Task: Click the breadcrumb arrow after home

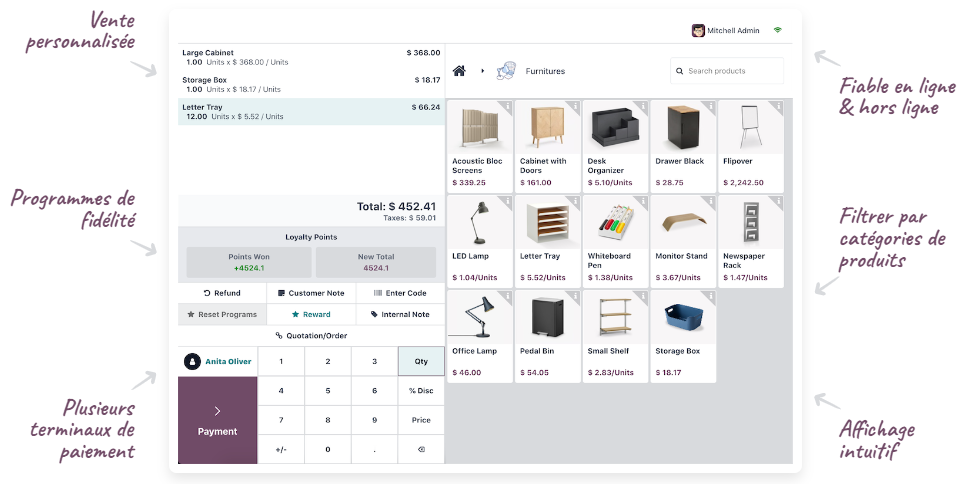Action: pos(482,71)
